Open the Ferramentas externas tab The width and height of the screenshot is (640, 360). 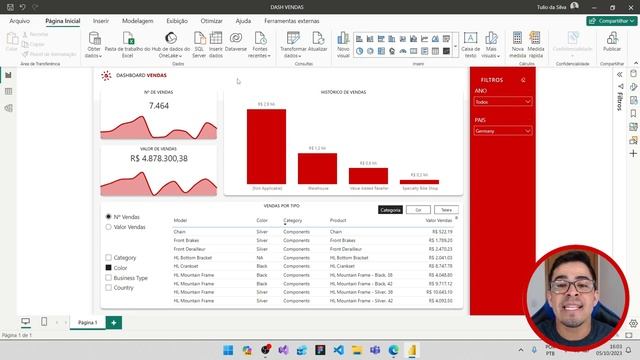(291, 21)
